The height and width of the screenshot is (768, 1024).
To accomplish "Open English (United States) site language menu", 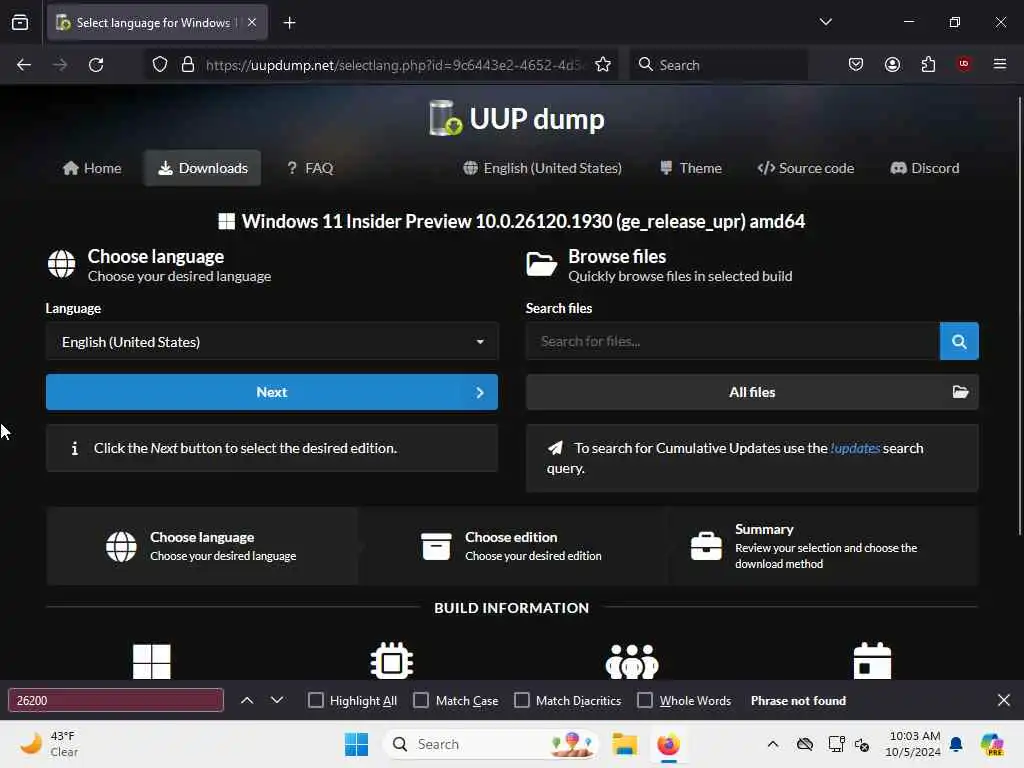I will 543,168.
